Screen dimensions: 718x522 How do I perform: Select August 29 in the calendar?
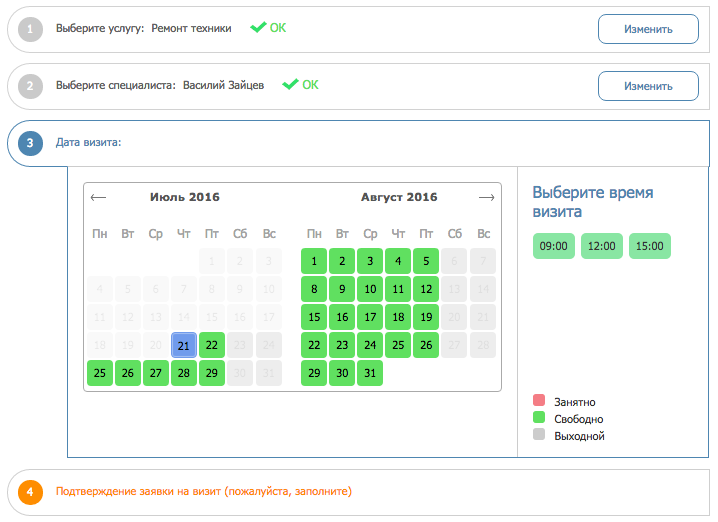pyautogui.click(x=314, y=373)
